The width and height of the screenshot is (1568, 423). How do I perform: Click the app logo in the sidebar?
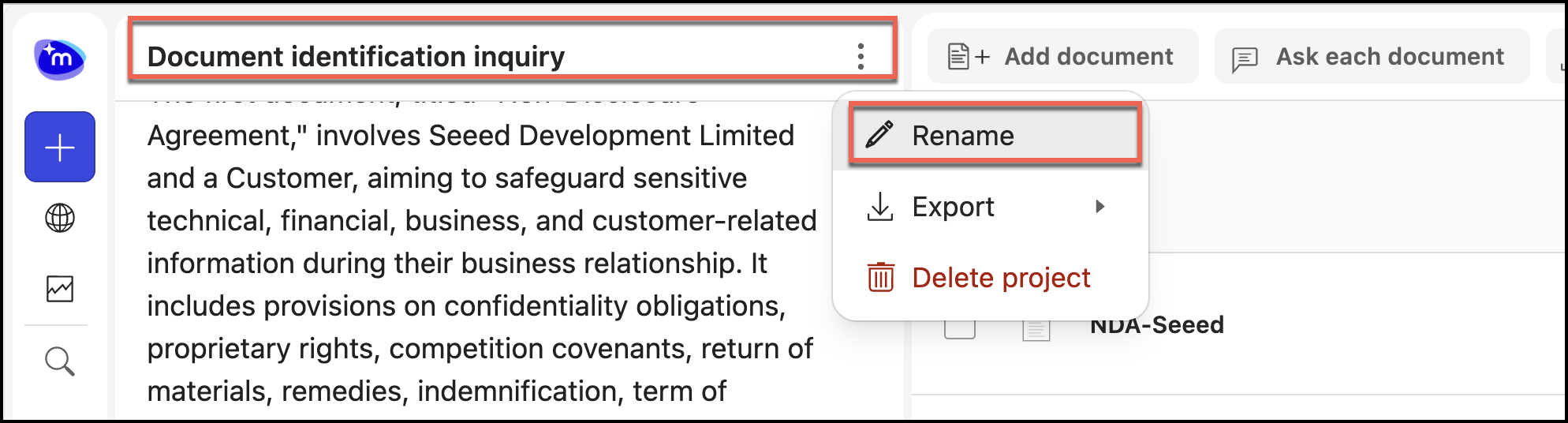click(x=60, y=58)
